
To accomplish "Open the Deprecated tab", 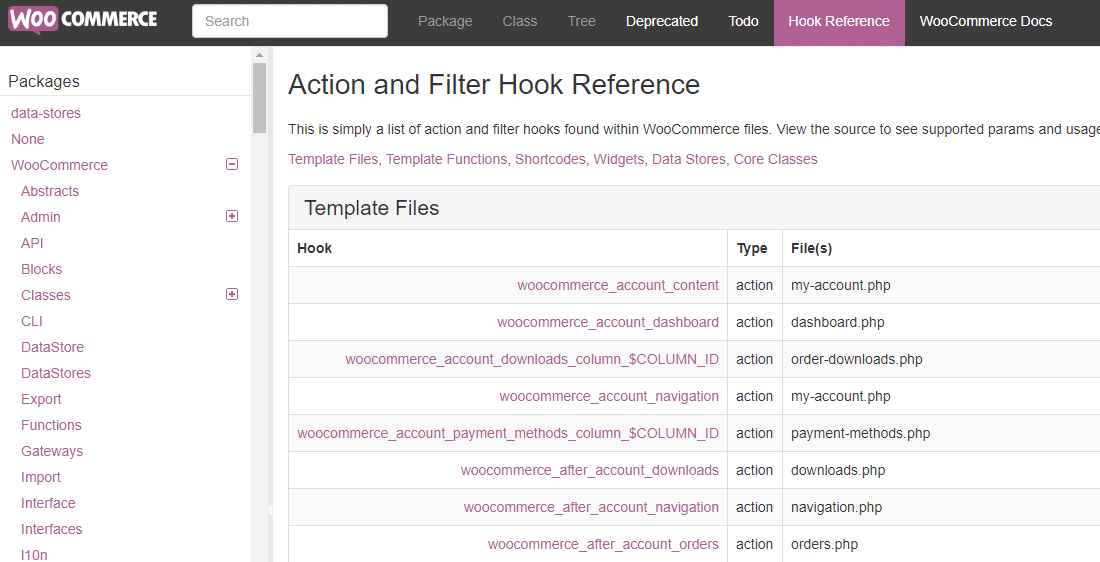I will tap(661, 21).
